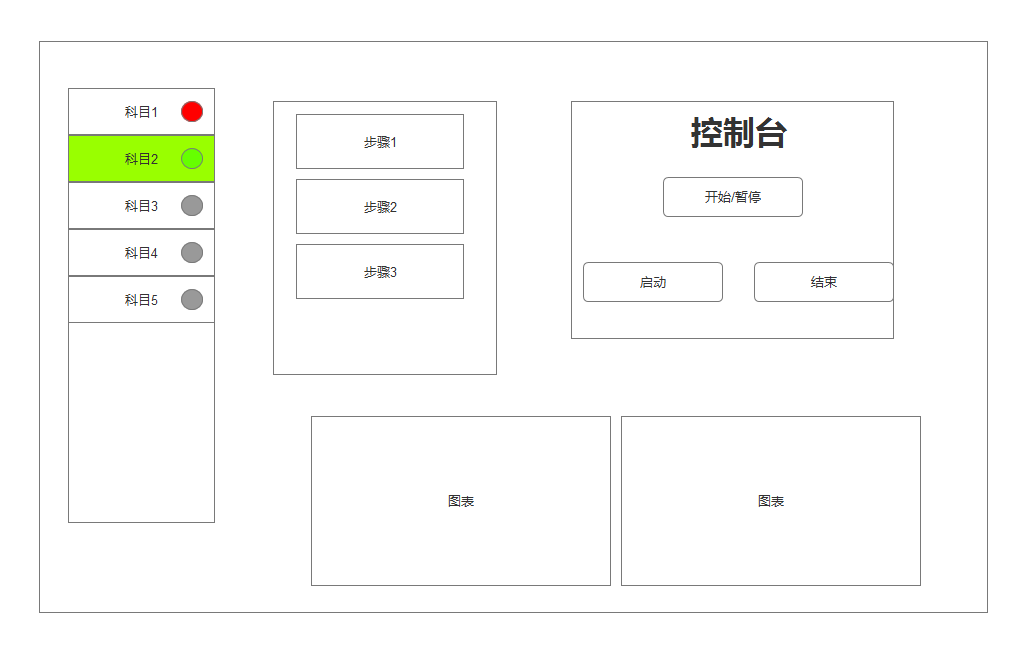Click the right 图表 chart panel
The image size is (1028, 649).
tap(771, 501)
